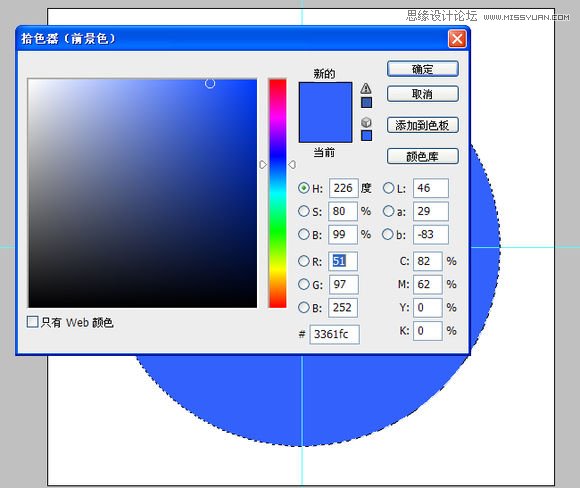Viewport: 580px width, 488px height.
Task: Click the S field showing 80
Action: pyautogui.click(x=343, y=211)
